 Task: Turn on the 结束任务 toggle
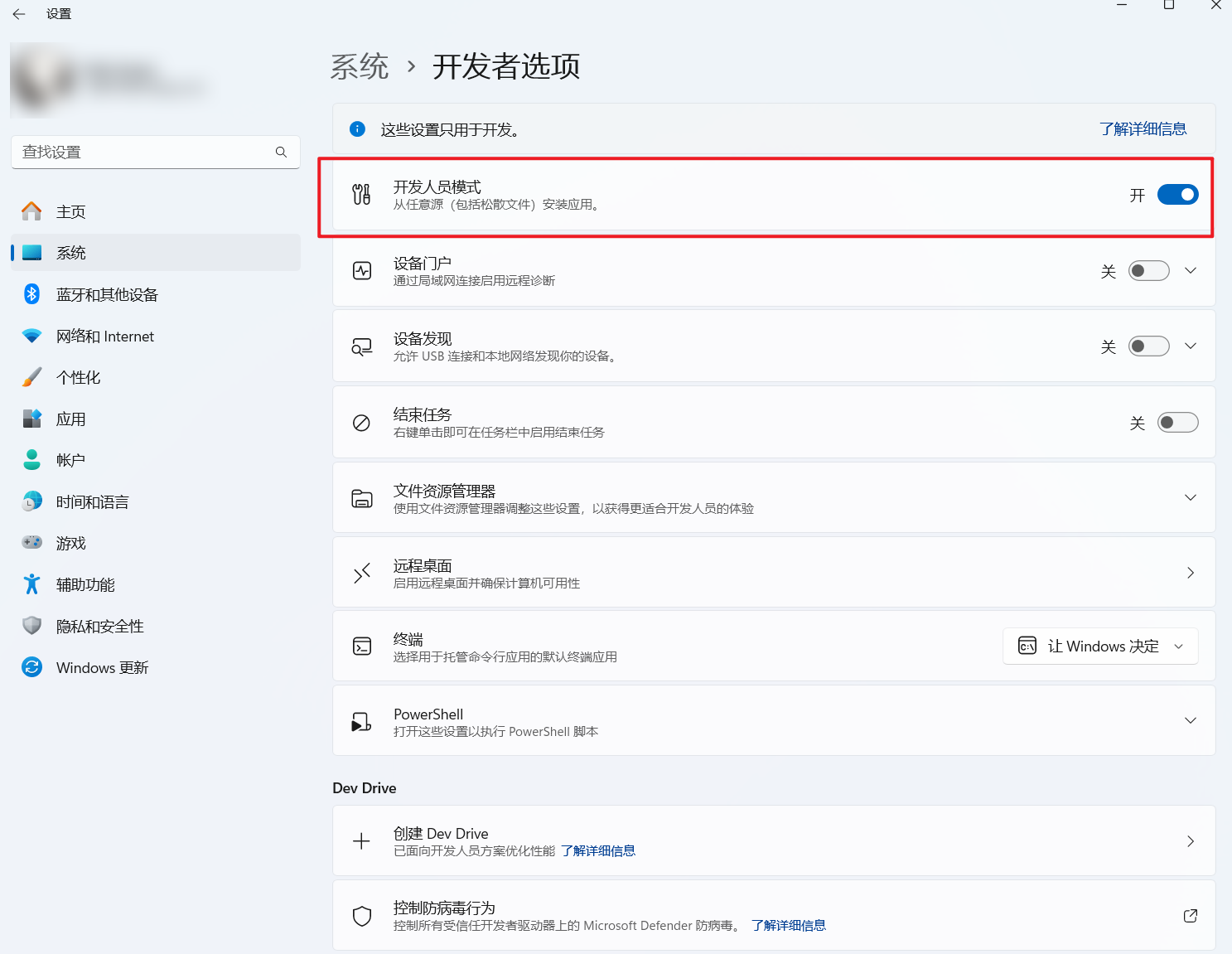pos(1177,423)
